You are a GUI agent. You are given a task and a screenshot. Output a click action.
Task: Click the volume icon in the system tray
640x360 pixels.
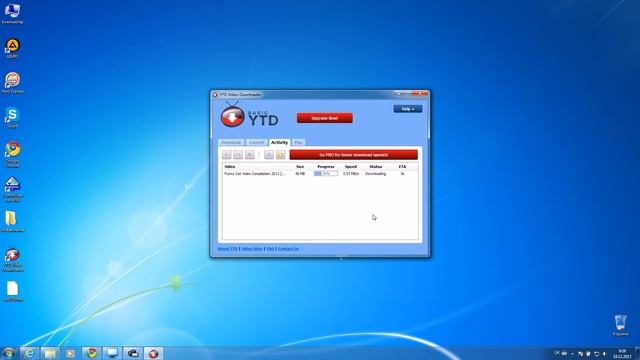[x=604, y=353]
